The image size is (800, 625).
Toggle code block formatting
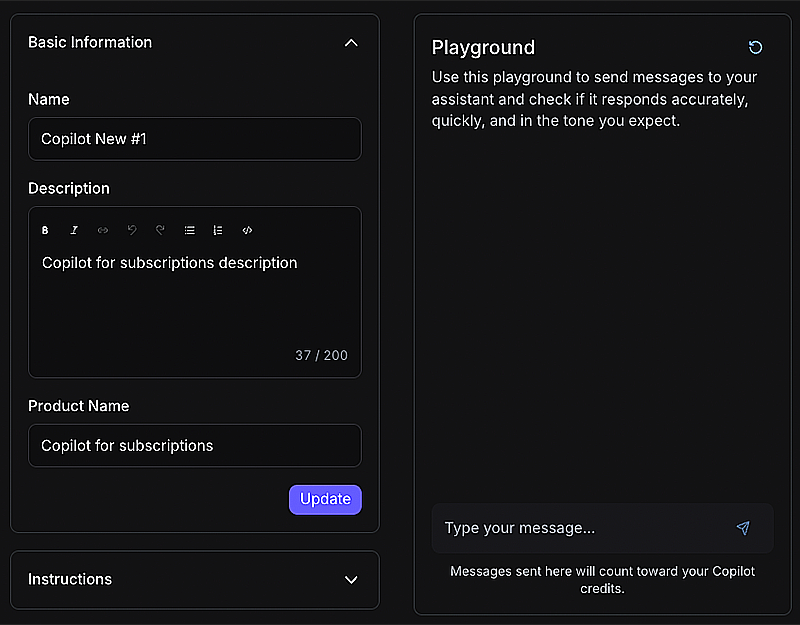[247, 230]
